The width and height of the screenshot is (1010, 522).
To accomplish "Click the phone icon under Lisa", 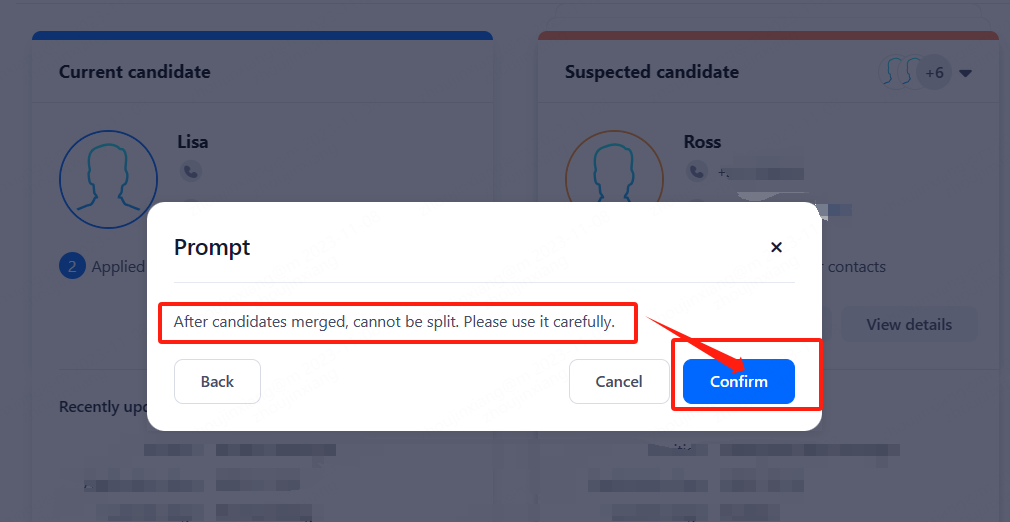I will coord(190,171).
